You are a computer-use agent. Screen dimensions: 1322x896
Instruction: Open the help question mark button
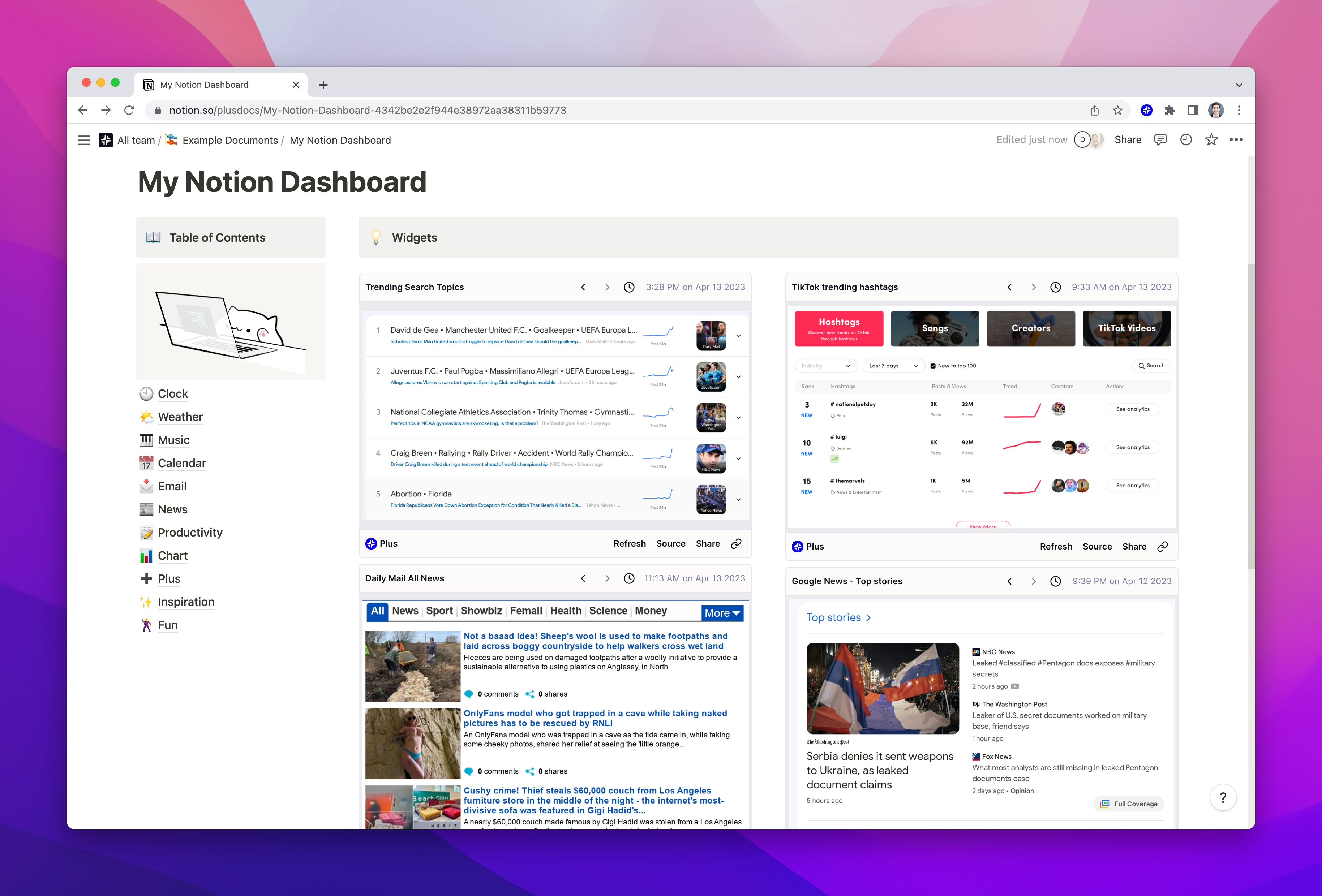pos(1223,798)
